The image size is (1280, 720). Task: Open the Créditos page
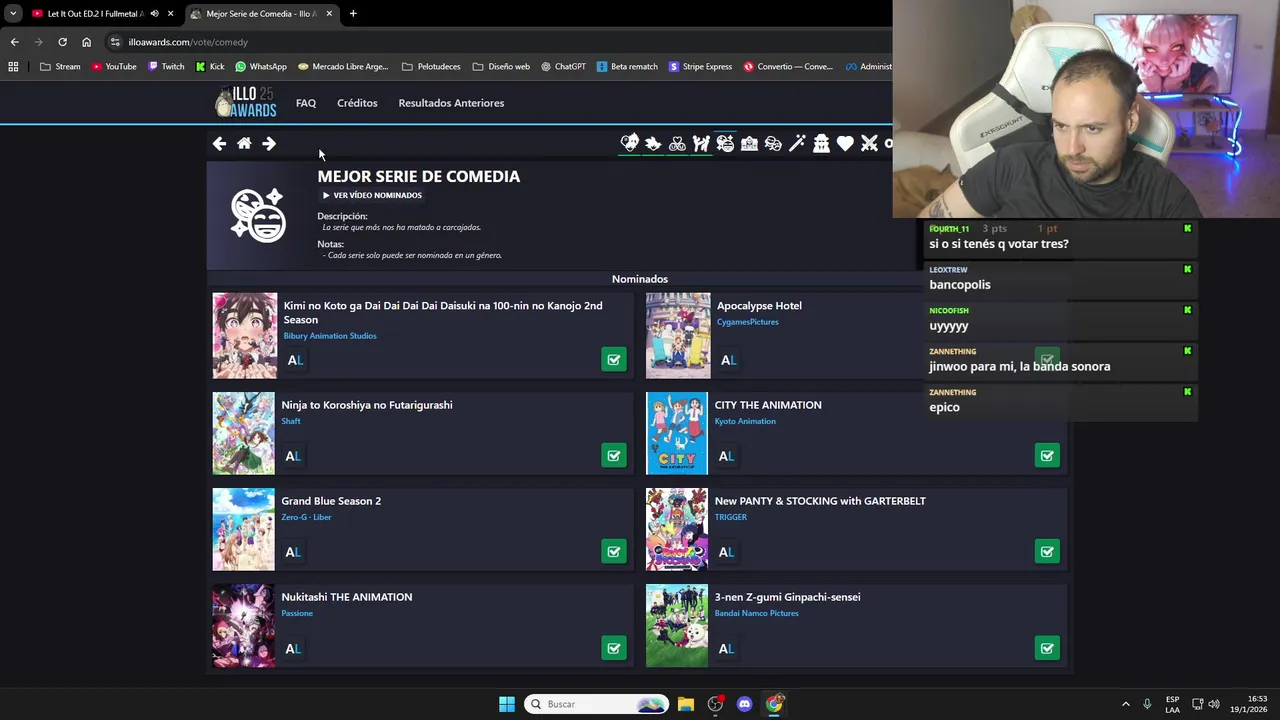357,103
